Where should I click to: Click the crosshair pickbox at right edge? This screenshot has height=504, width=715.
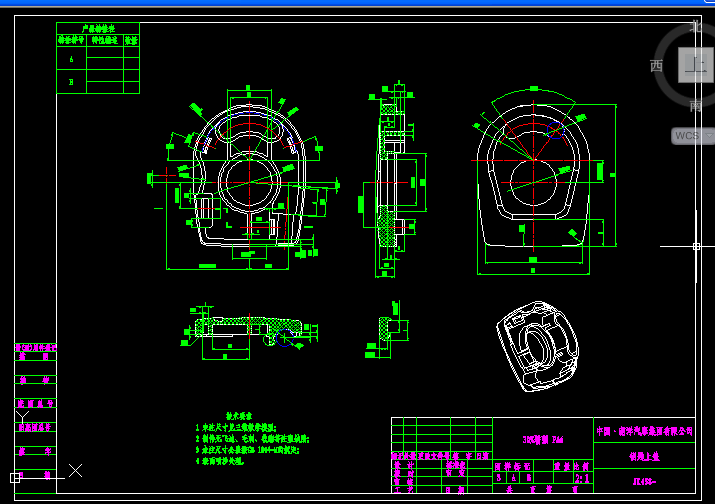[x=696, y=246]
